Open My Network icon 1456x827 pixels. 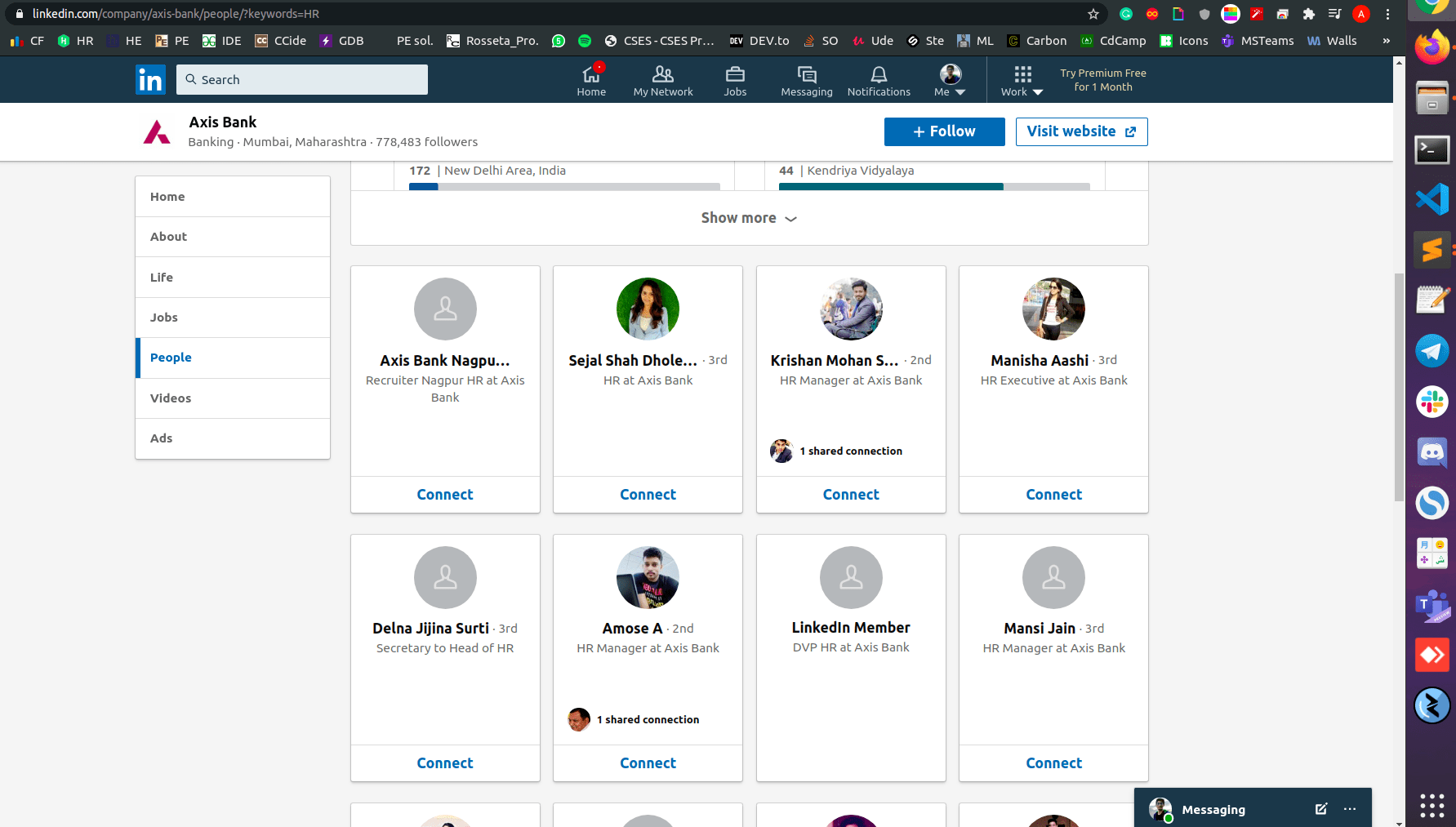pos(663,81)
